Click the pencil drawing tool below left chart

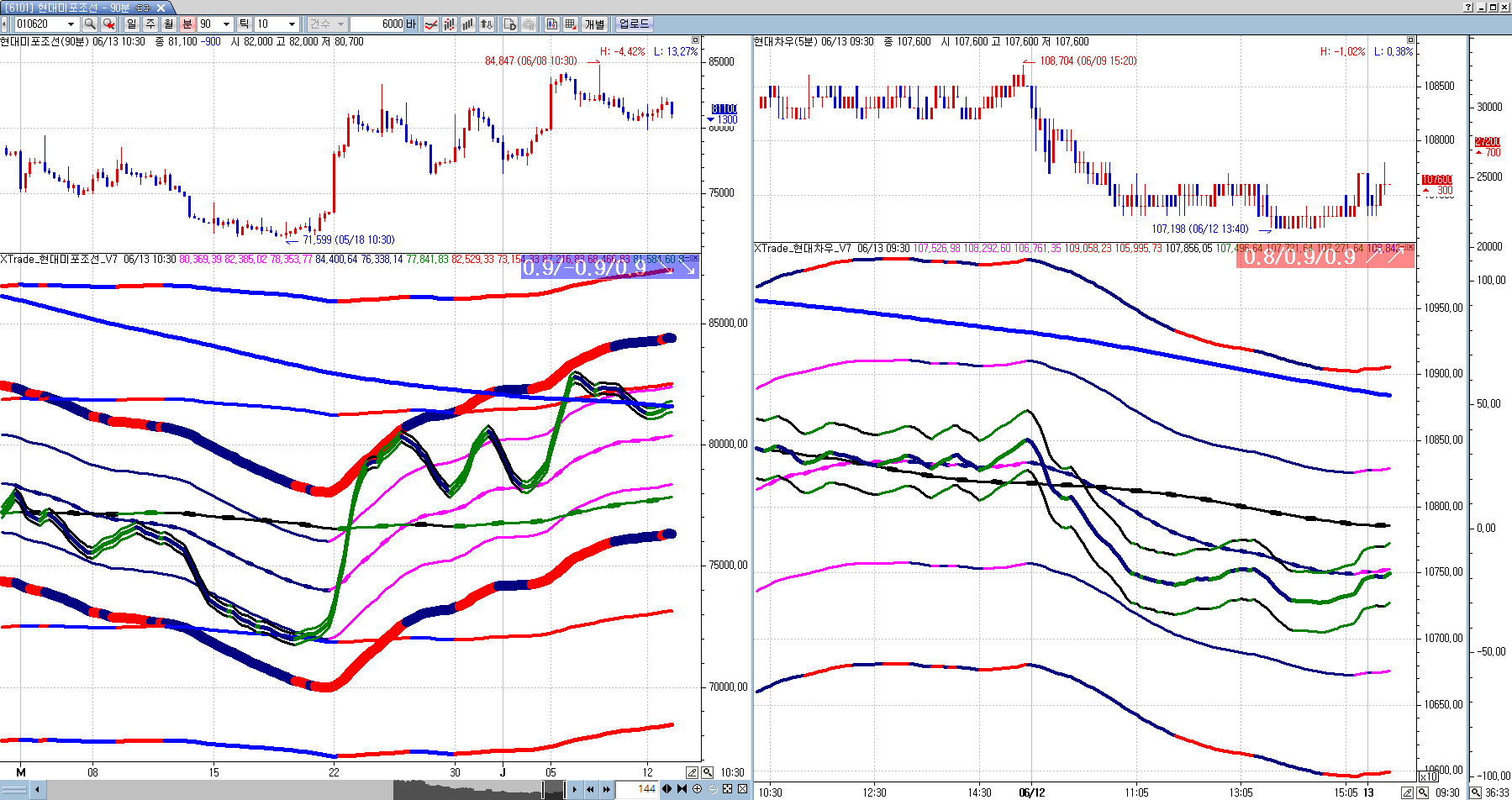693,772
